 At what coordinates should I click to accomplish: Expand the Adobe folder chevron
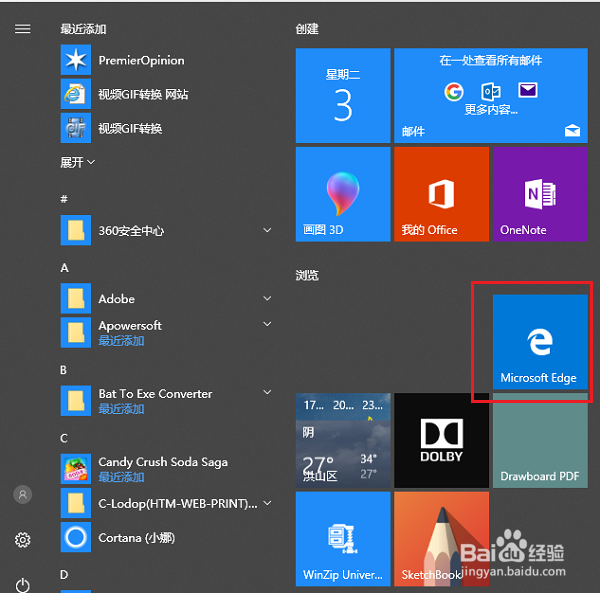tap(267, 298)
